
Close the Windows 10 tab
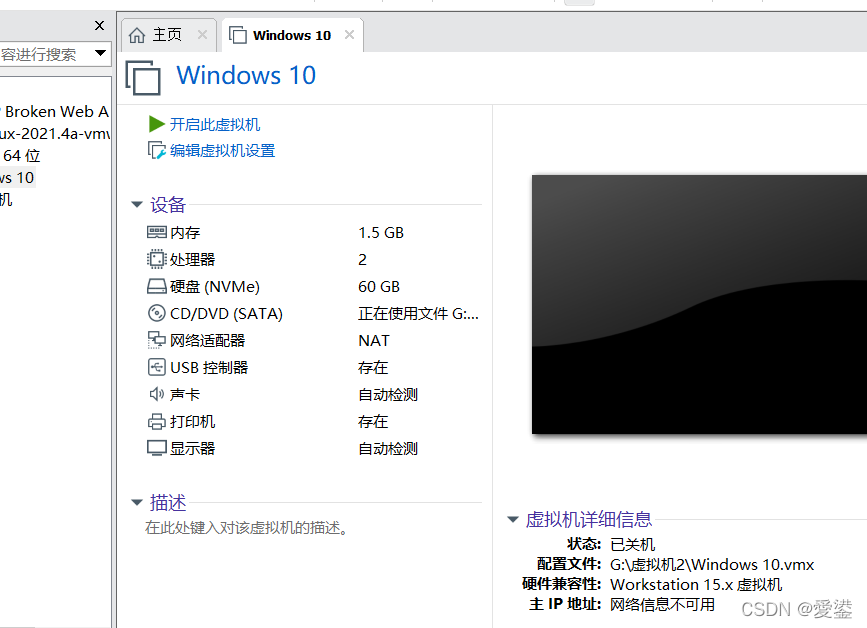[x=349, y=35]
